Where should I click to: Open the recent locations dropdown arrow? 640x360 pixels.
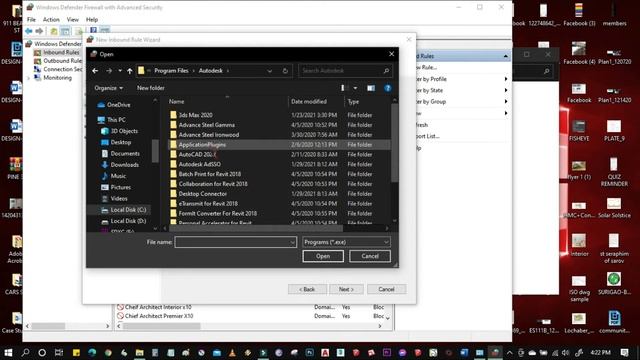tap(120, 71)
